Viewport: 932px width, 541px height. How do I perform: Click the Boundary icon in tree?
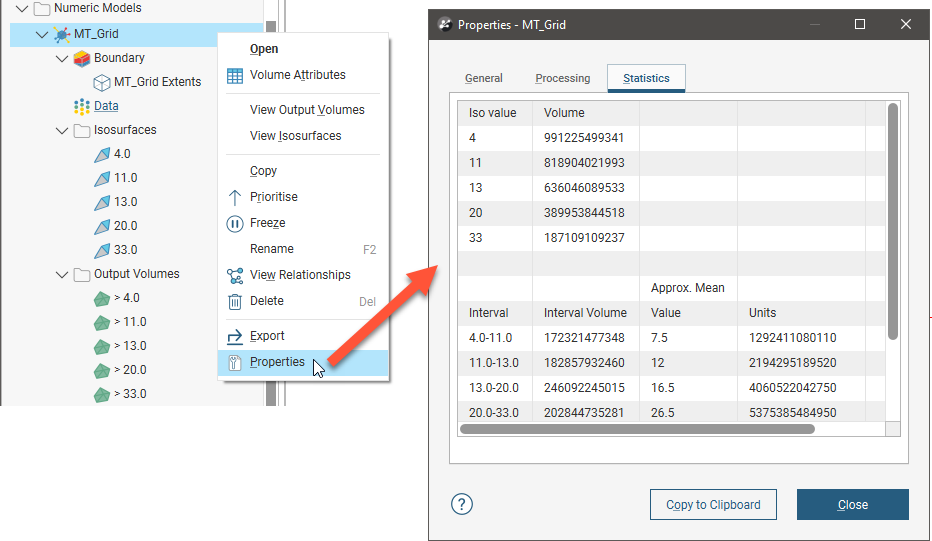pyautogui.click(x=82, y=58)
